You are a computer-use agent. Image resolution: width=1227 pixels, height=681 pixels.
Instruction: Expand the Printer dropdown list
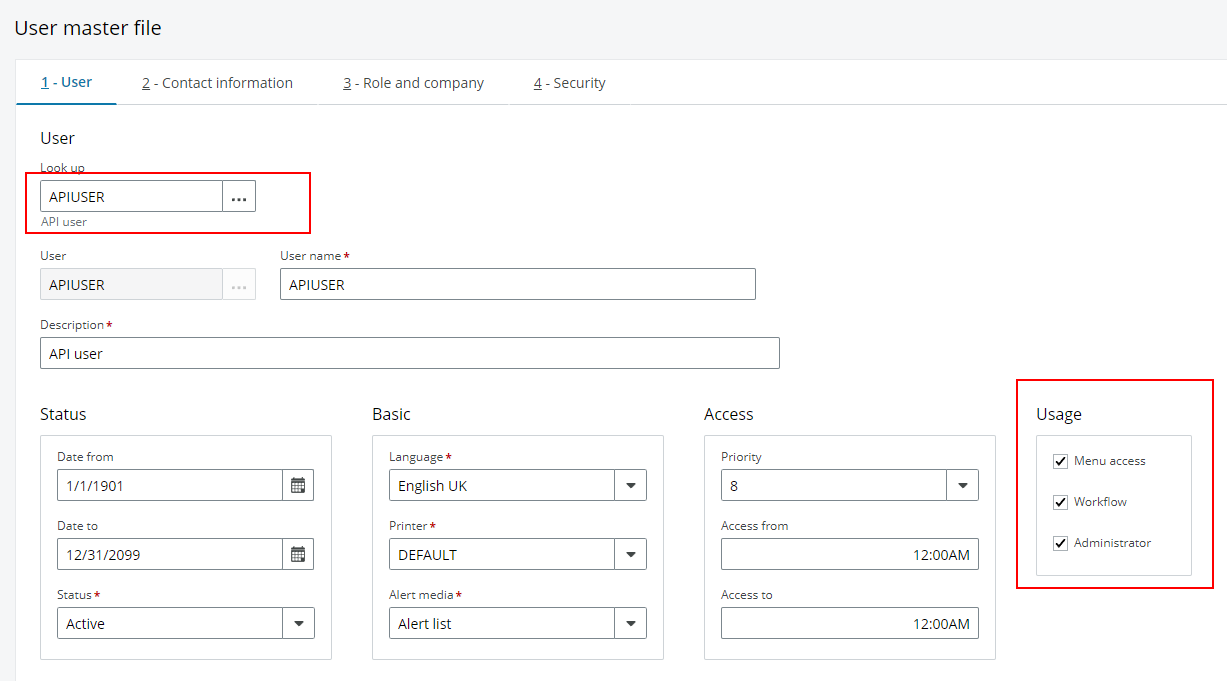tap(630, 555)
